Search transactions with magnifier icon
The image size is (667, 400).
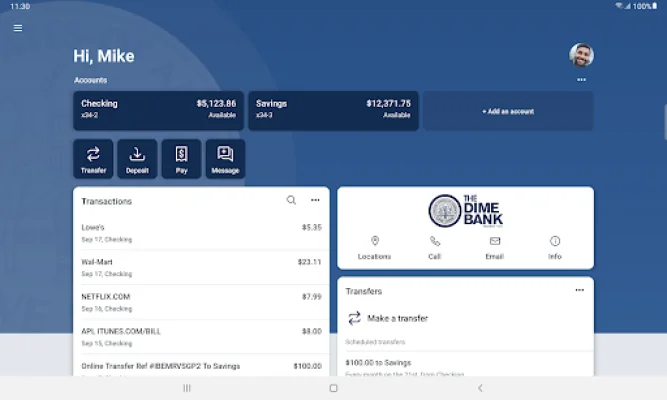[x=291, y=200]
